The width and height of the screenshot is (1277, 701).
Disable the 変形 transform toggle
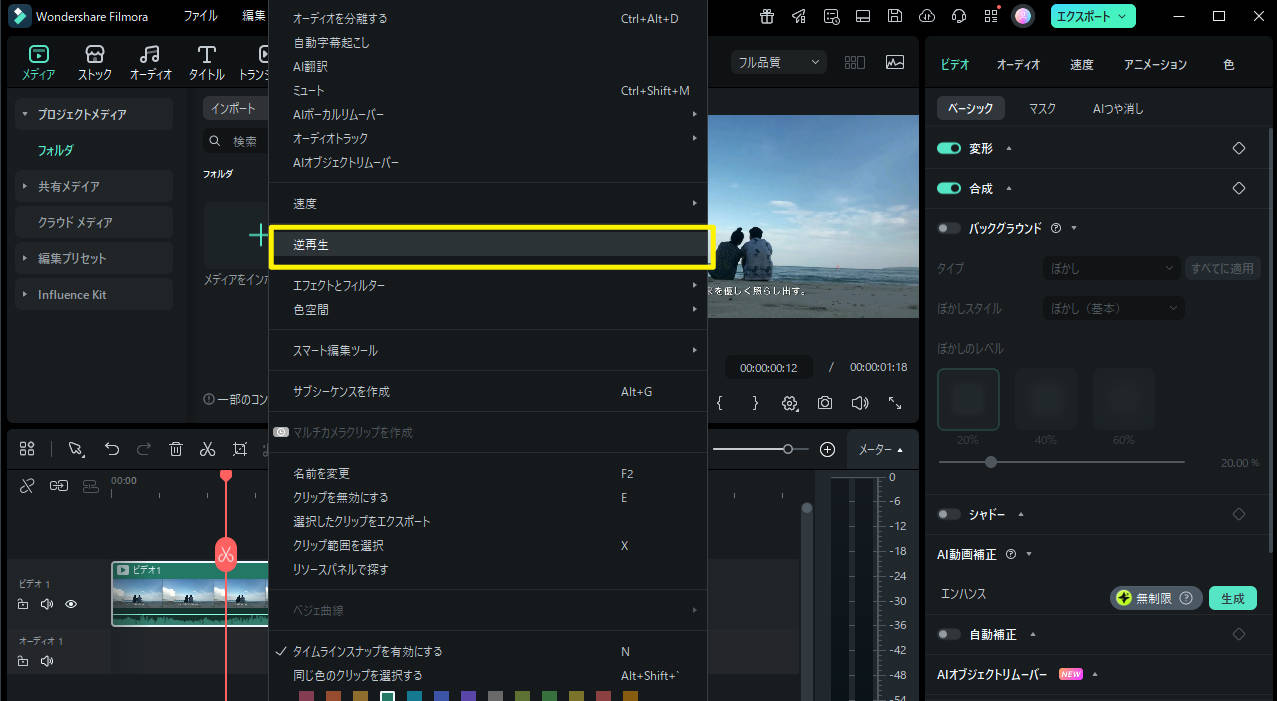coord(948,148)
